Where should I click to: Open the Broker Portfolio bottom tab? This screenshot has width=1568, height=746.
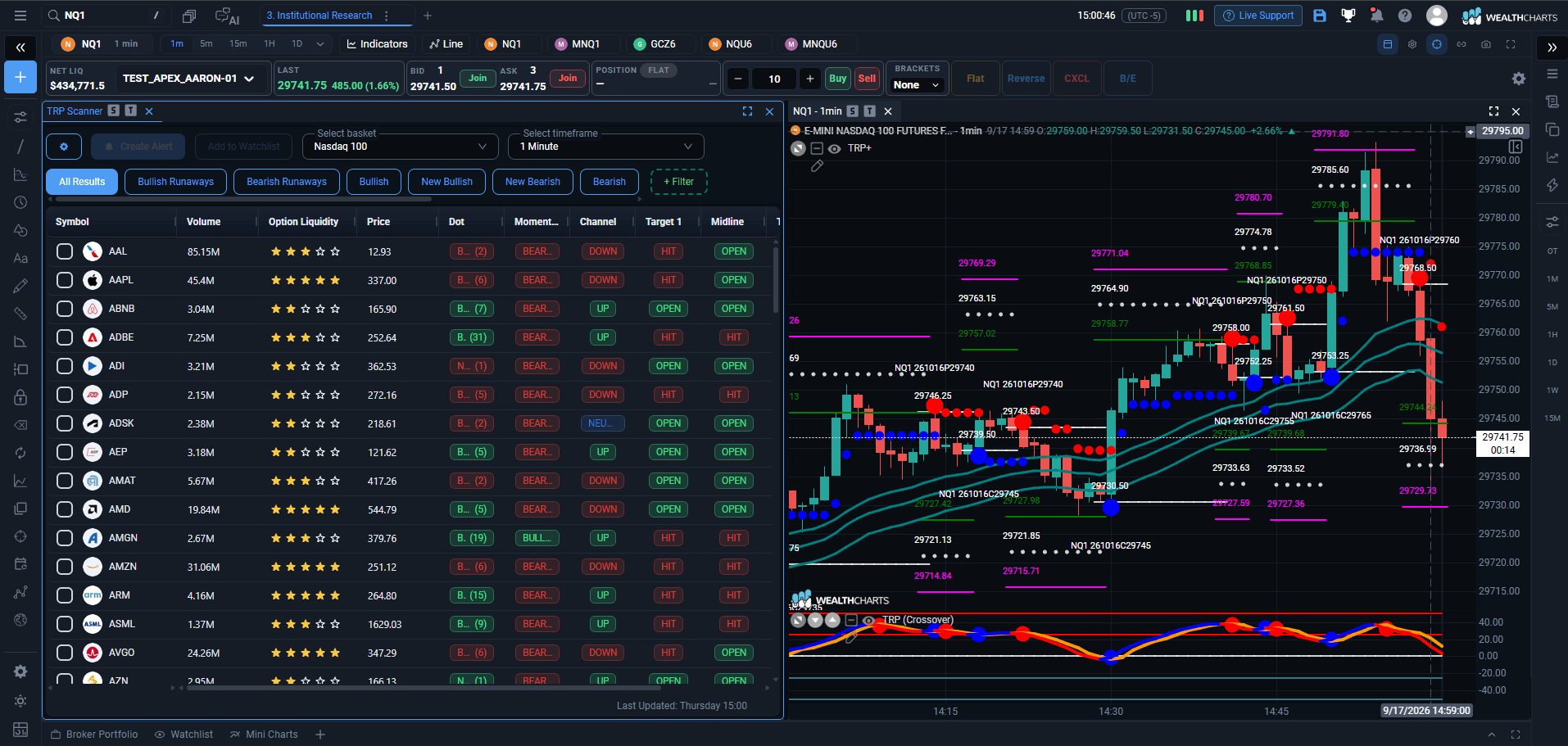(x=94, y=735)
